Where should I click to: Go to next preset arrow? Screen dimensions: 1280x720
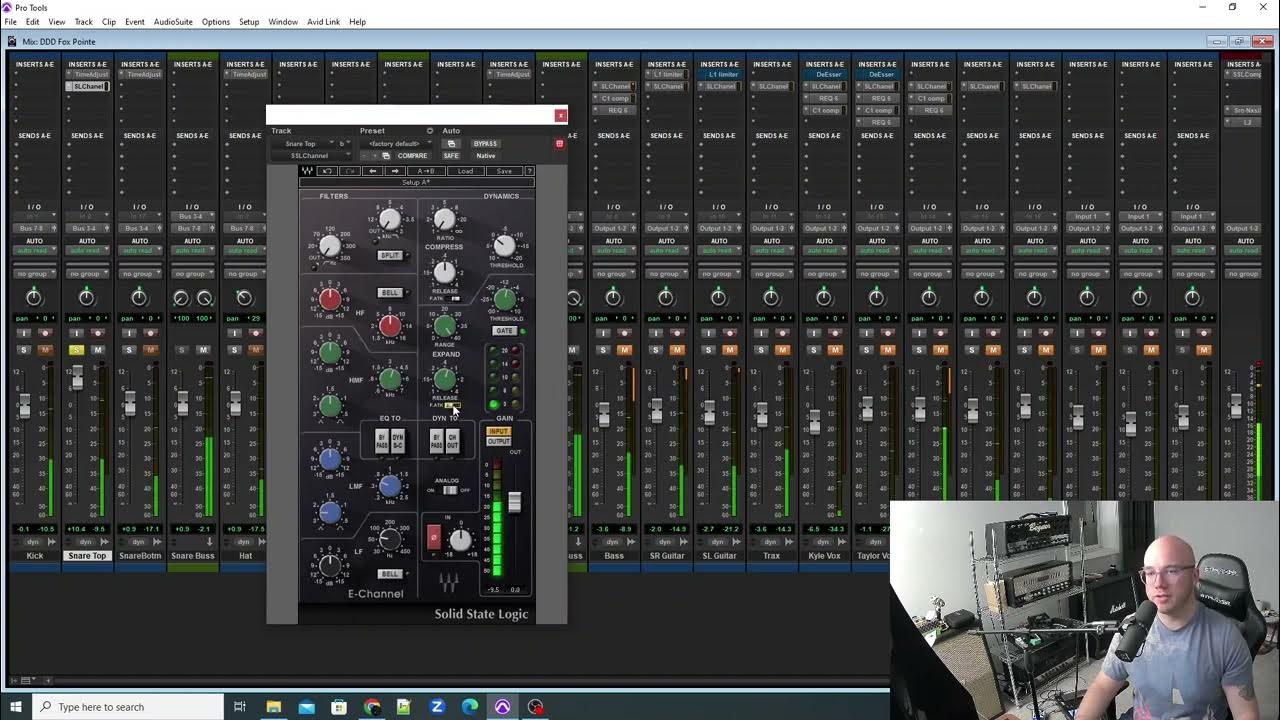[395, 171]
